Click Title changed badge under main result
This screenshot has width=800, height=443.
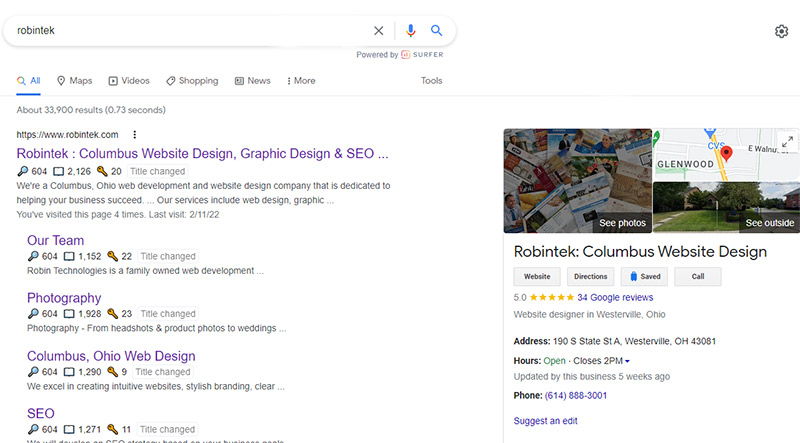click(x=157, y=171)
